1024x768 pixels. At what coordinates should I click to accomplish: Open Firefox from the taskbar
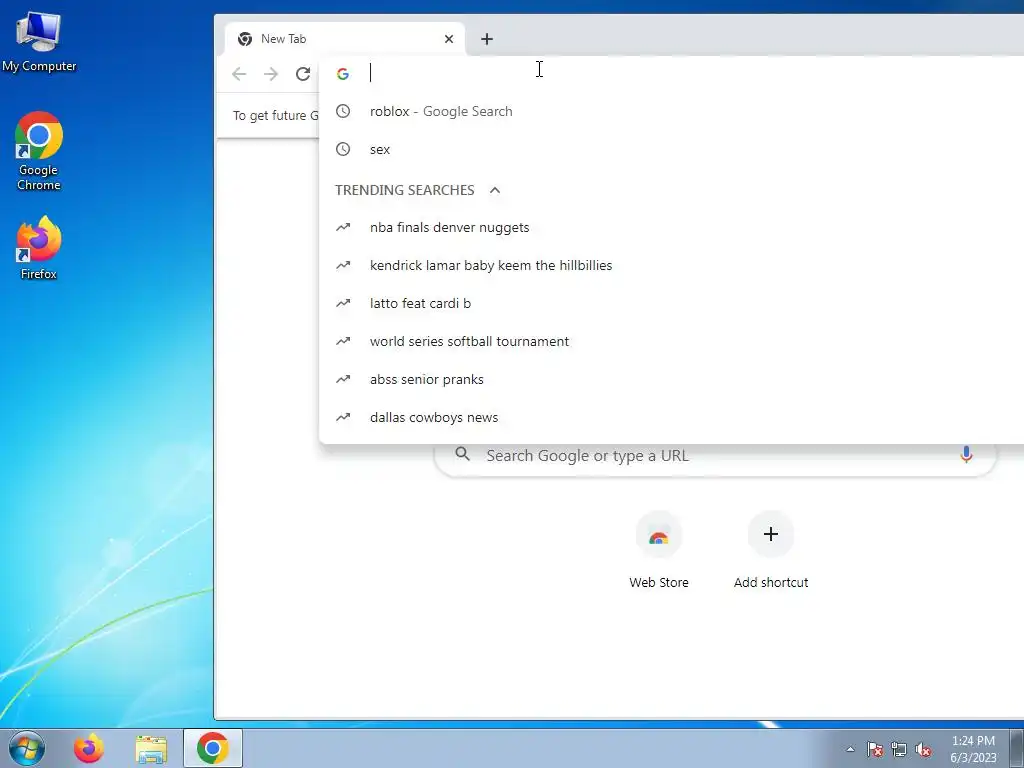coord(89,748)
